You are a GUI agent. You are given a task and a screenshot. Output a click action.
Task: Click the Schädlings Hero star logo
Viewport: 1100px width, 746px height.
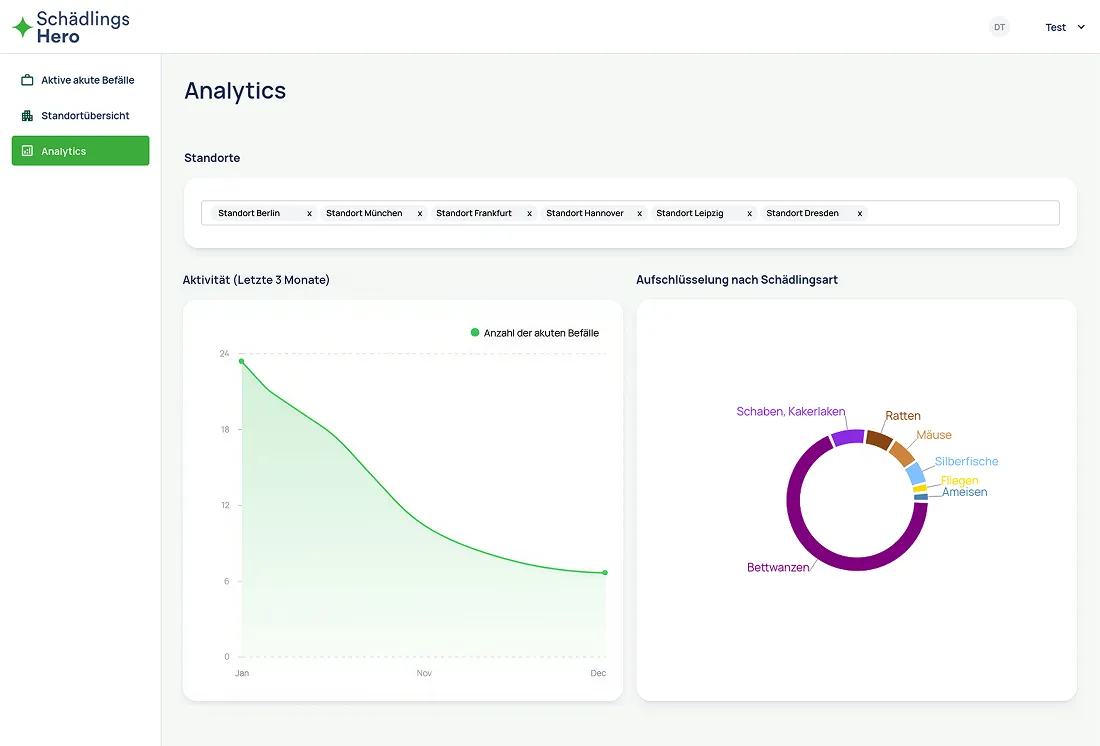click(x=22, y=27)
